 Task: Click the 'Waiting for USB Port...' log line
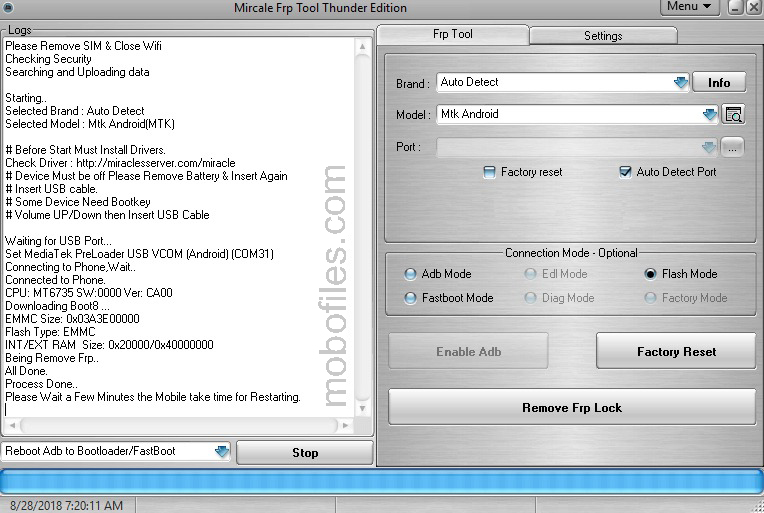[58, 241]
